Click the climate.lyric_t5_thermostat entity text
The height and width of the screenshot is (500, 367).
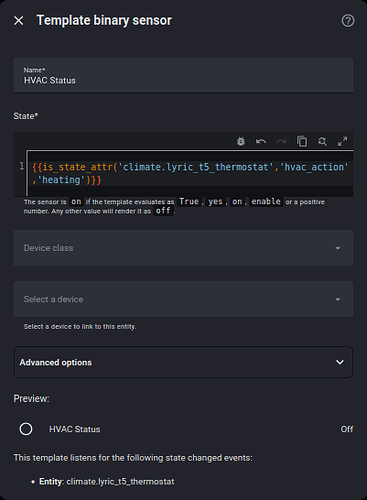point(120,482)
